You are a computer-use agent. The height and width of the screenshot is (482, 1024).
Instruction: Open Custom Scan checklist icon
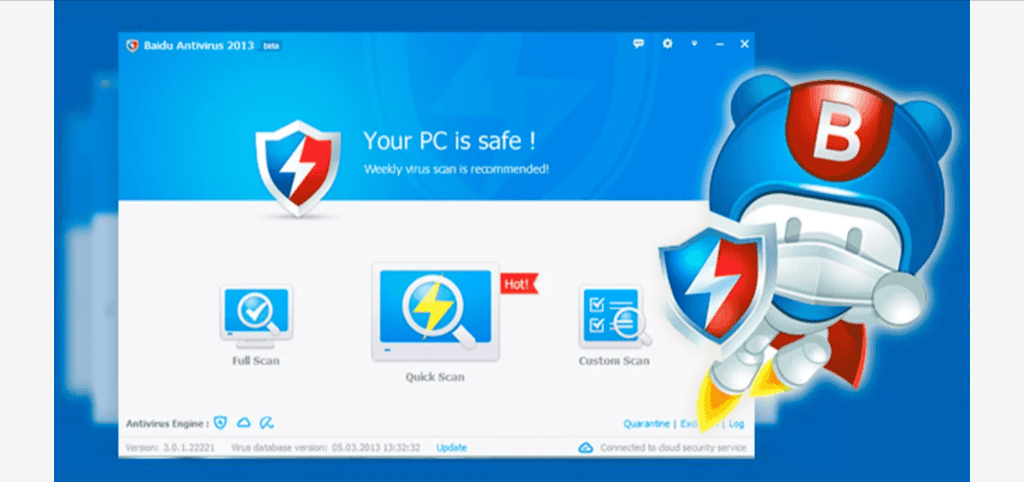coord(615,316)
